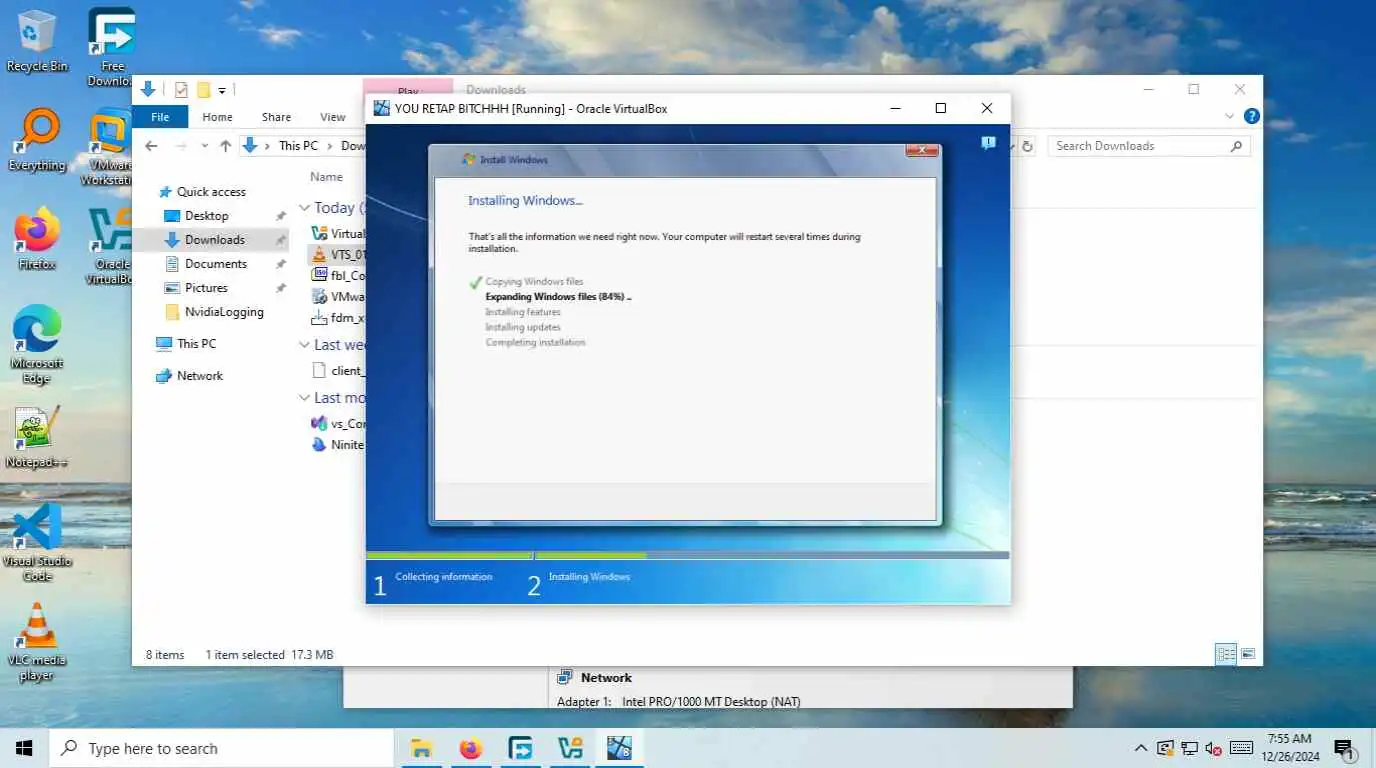The image size is (1376, 768).
Task: Collapse the Last week group in file list
Action: (304, 345)
